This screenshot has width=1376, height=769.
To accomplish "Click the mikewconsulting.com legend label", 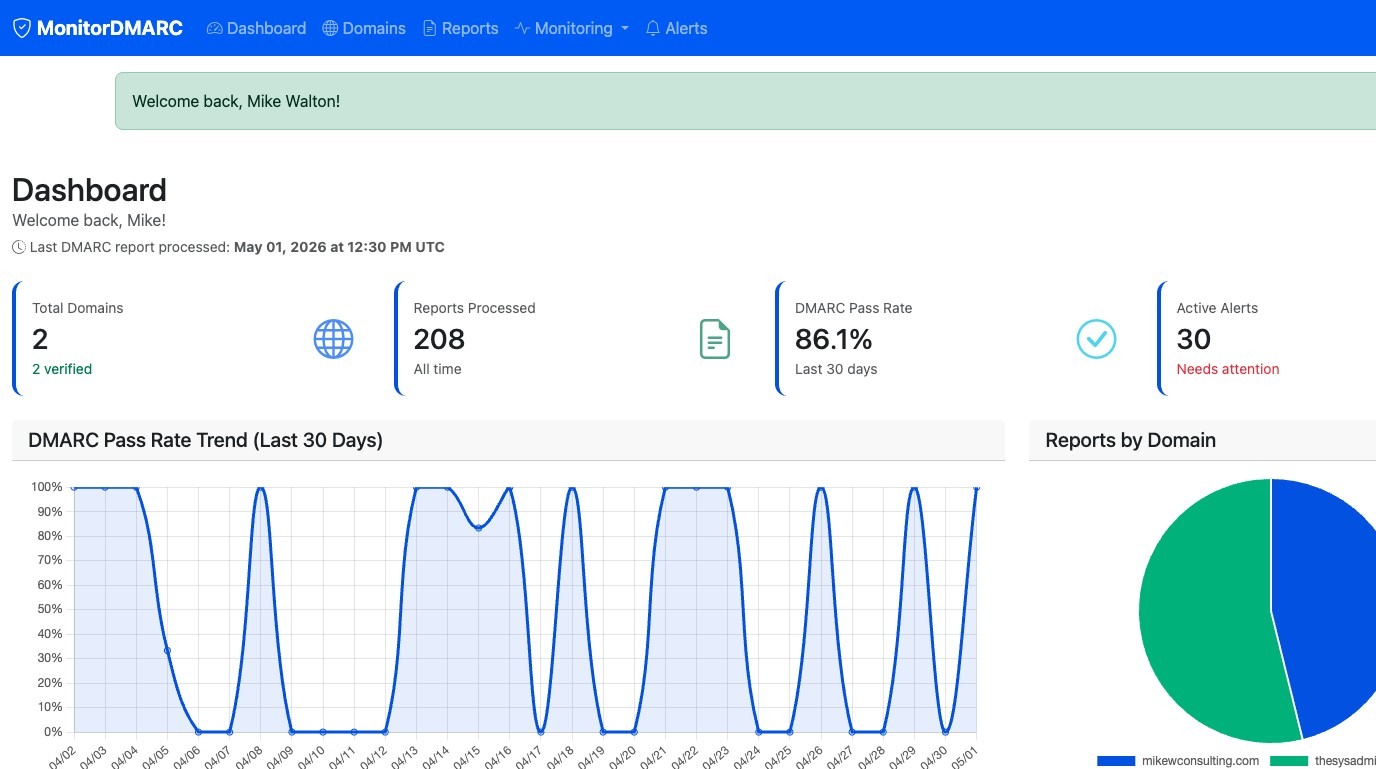I will 1200,761.
